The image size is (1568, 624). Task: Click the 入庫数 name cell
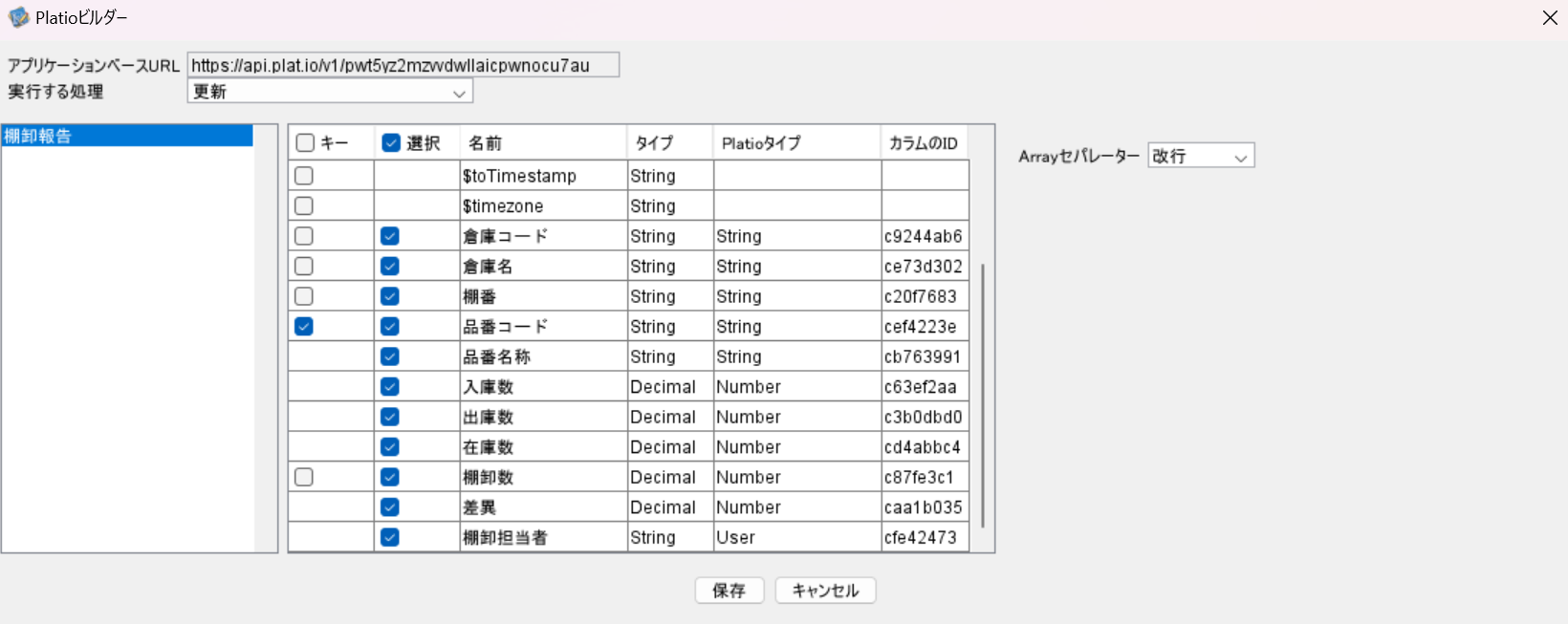click(x=543, y=387)
